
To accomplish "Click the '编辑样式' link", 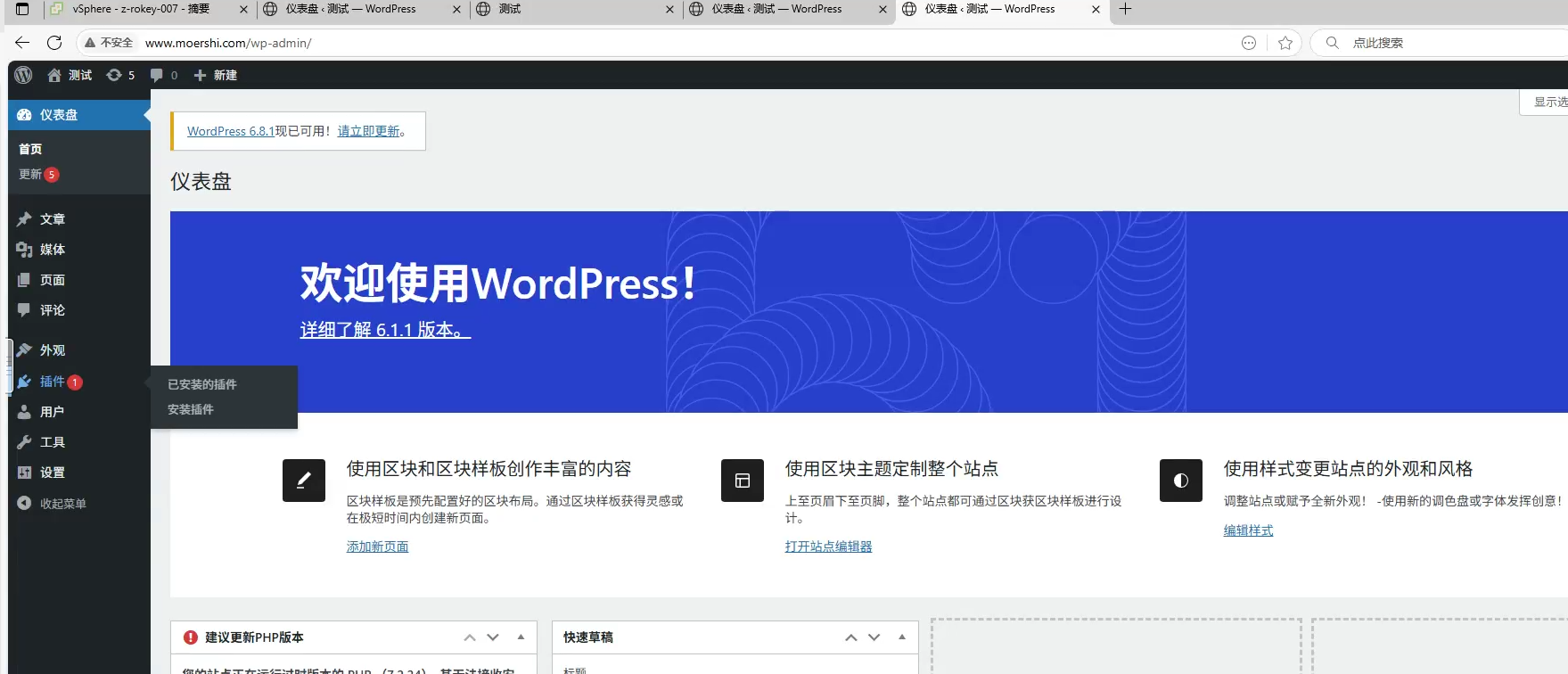I will tap(1249, 530).
